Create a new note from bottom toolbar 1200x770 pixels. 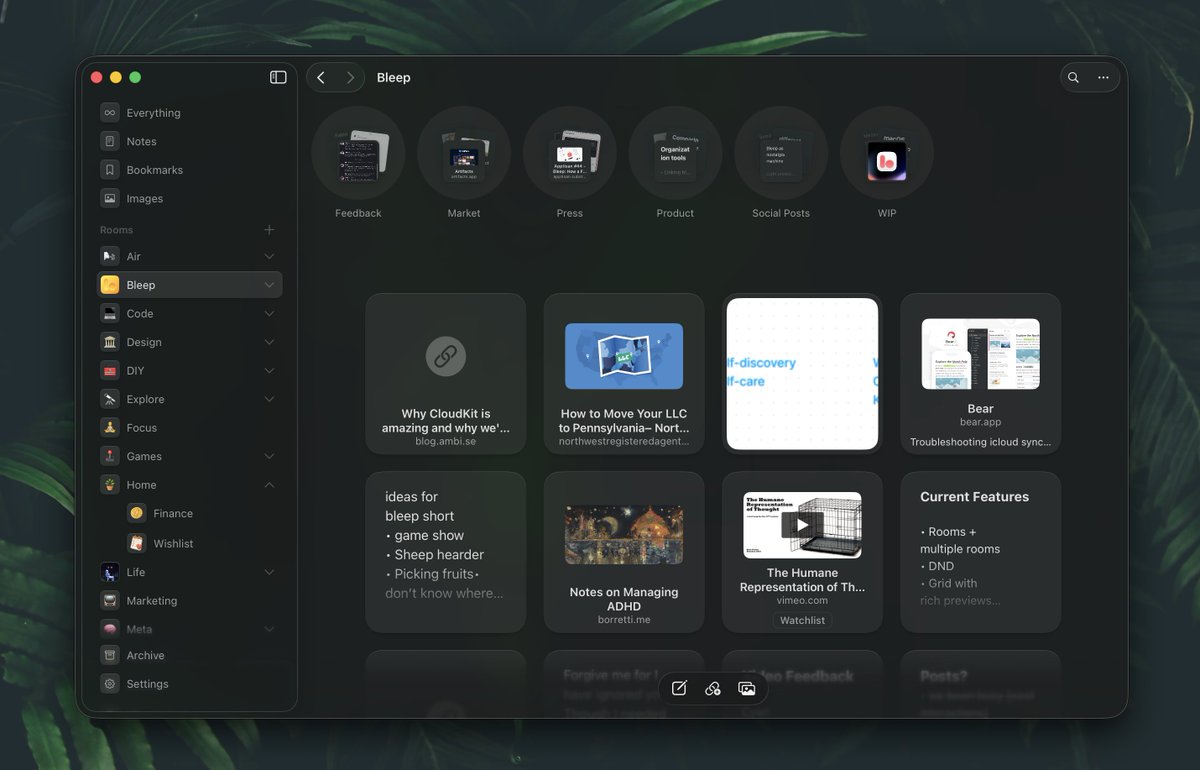tap(679, 688)
